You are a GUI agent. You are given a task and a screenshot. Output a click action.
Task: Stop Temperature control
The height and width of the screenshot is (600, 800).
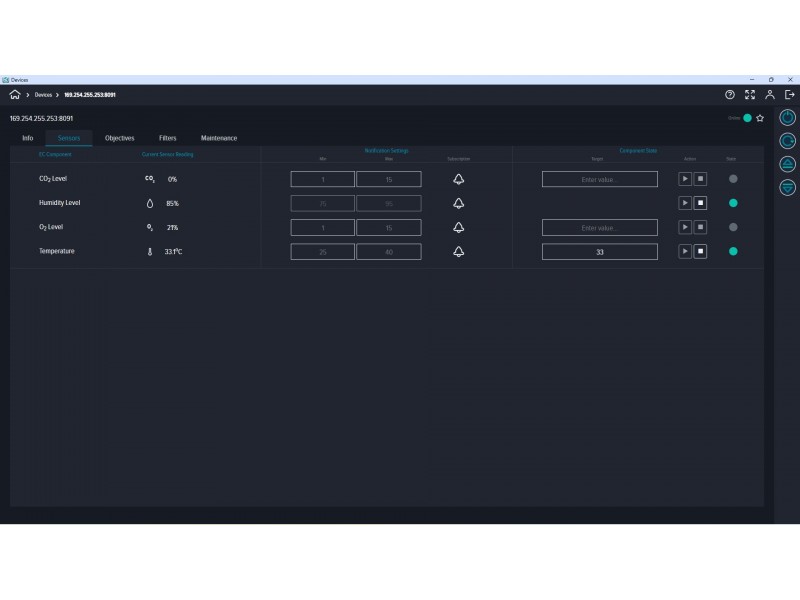(700, 251)
